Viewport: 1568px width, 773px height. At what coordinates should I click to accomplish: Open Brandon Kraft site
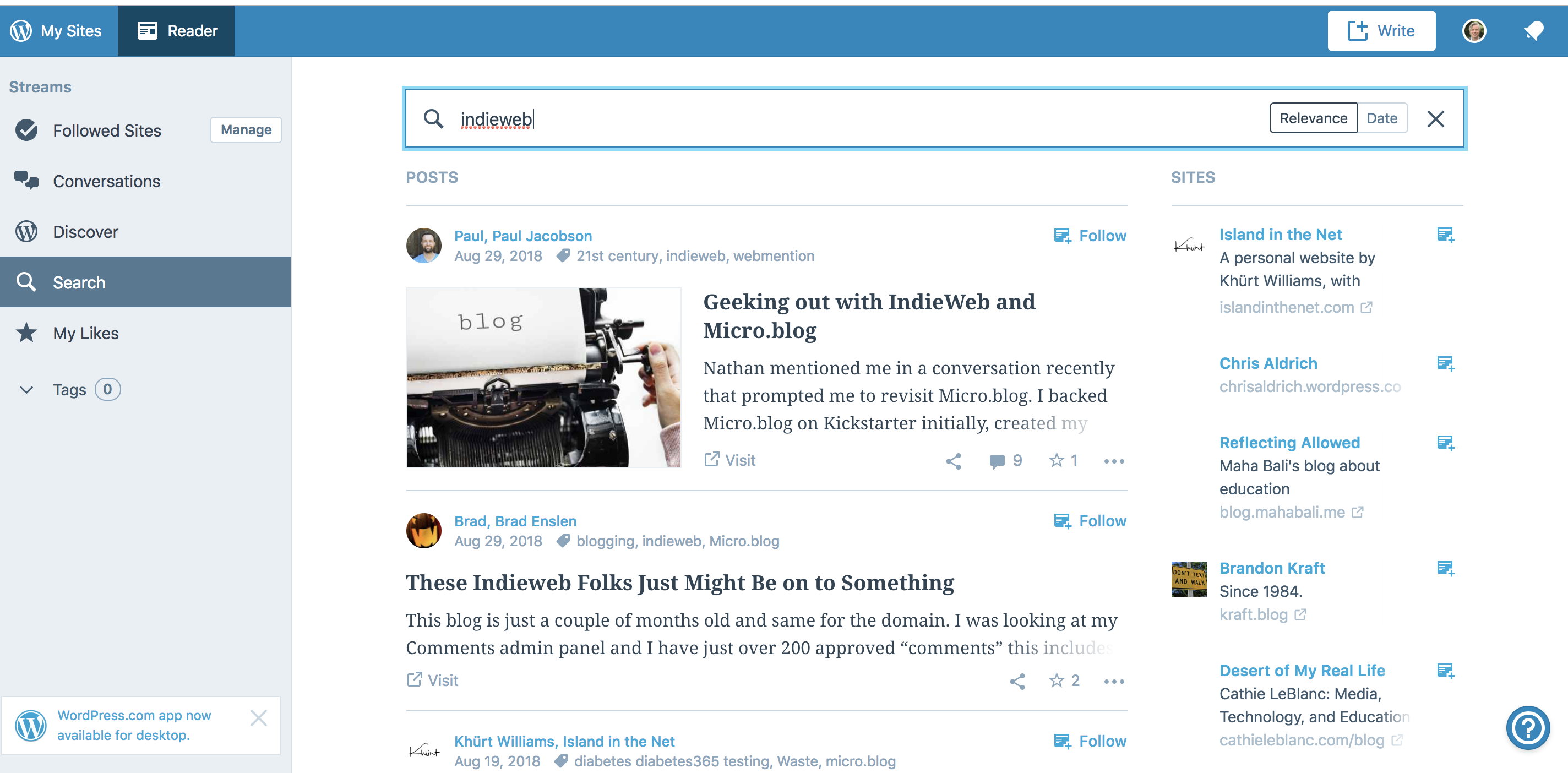coord(1272,568)
